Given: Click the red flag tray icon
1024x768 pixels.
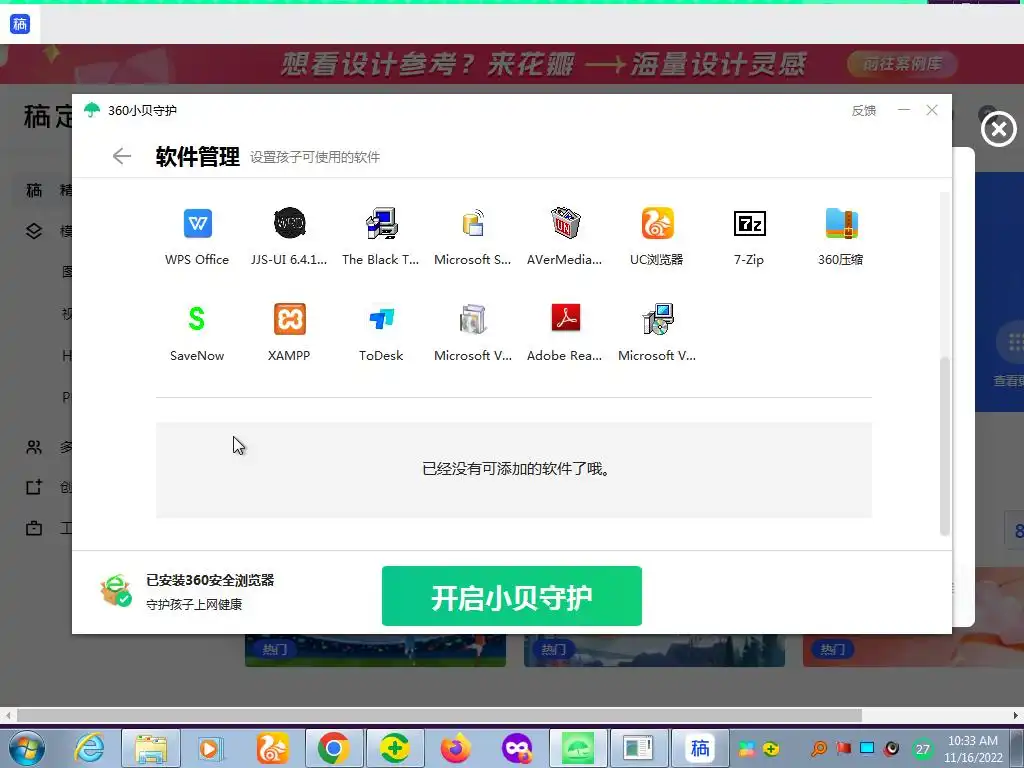Looking at the screenshot, I should [x=844, y=748].
